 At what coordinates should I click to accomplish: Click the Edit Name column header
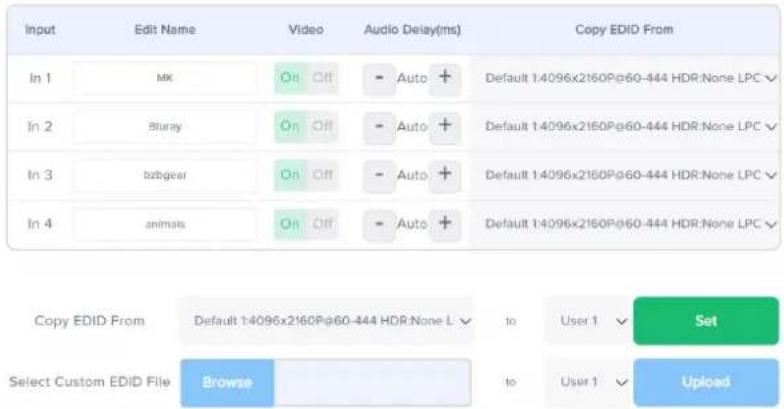165,30
